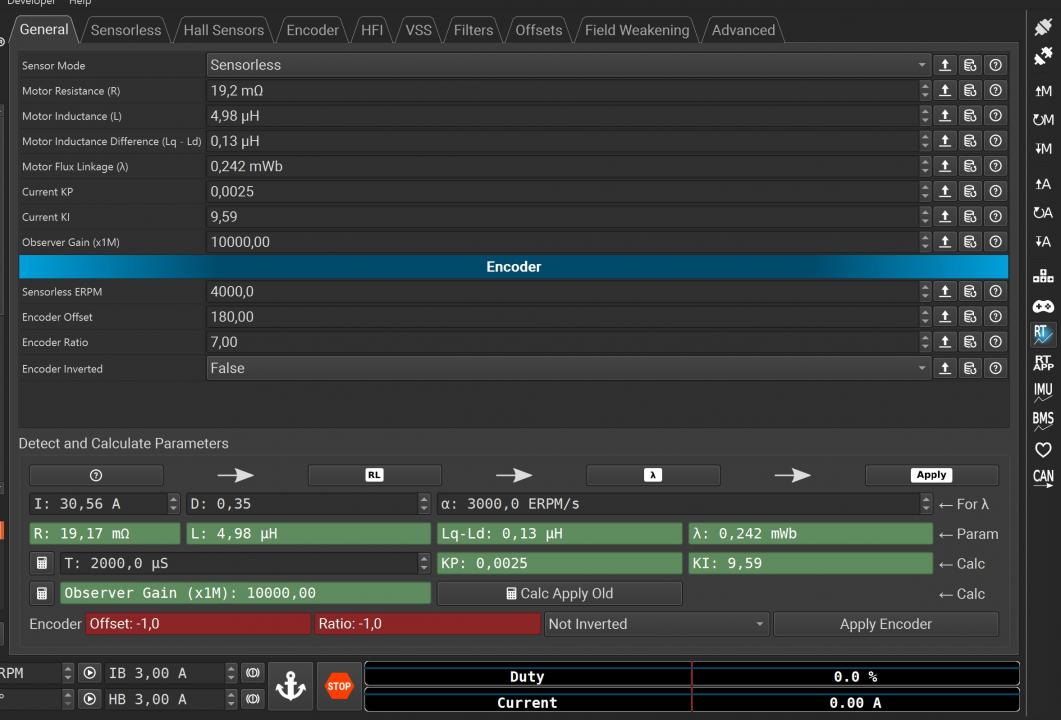1061x720 pixels.
Task: Click Read Motor Configuration (↑M) icon
Action: (x=1043, y=91)
